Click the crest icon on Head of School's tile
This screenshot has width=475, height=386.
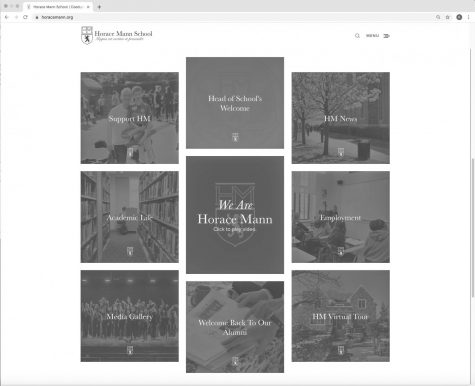click(x=235, y=137)
